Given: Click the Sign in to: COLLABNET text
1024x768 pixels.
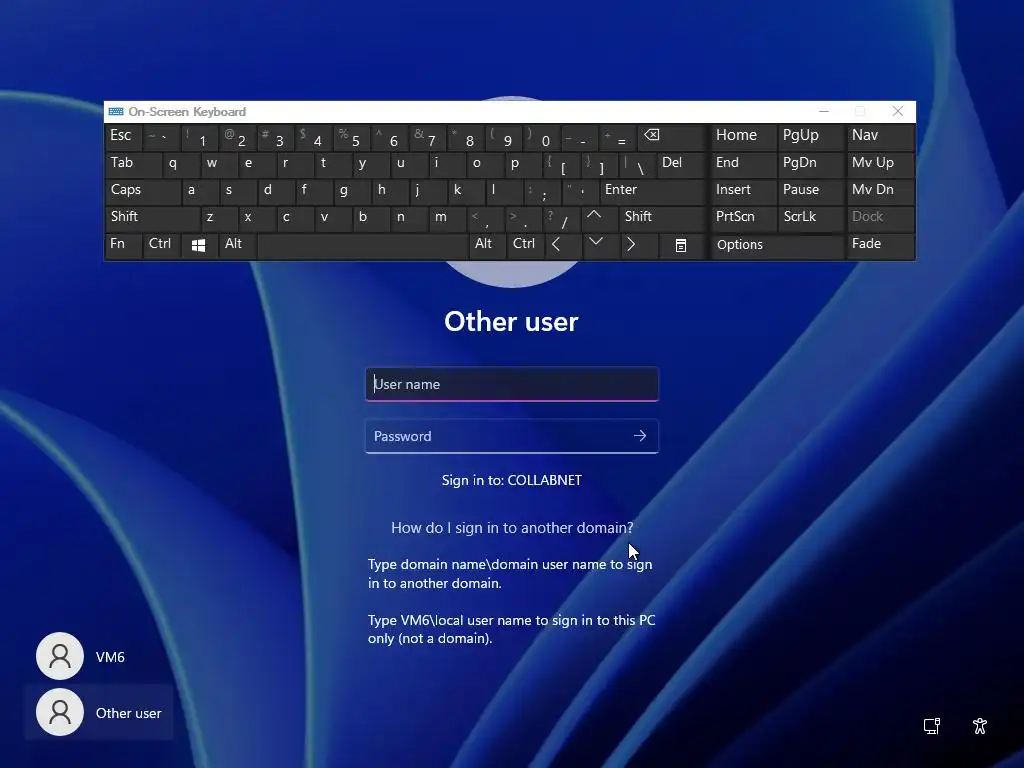Looking at the screenshot, I should pos(512,480).
